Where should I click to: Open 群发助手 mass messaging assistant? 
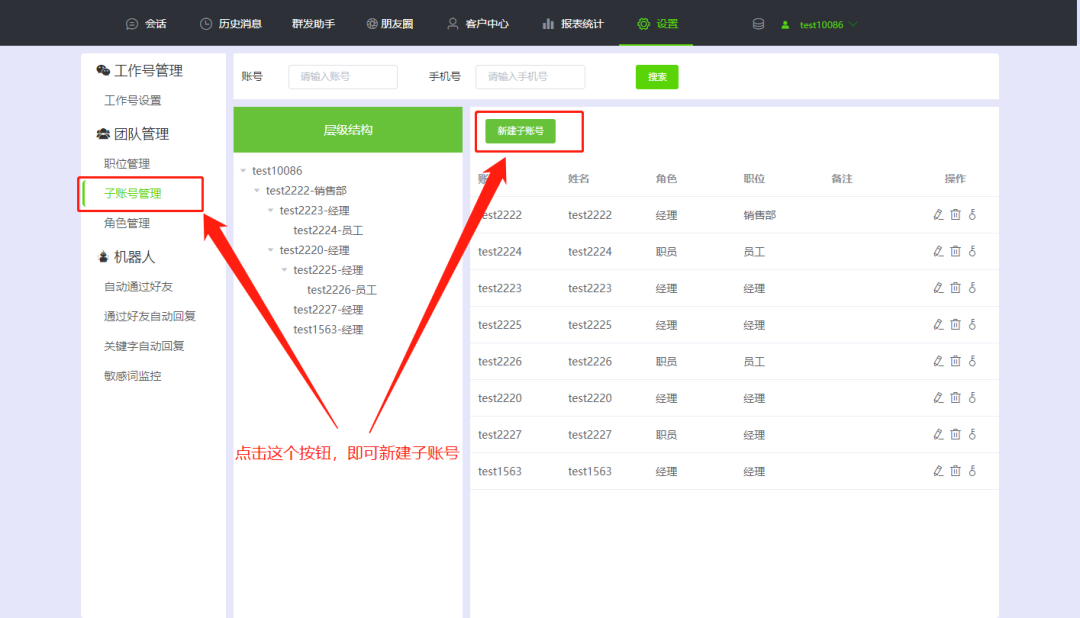(x=315, y=22)
